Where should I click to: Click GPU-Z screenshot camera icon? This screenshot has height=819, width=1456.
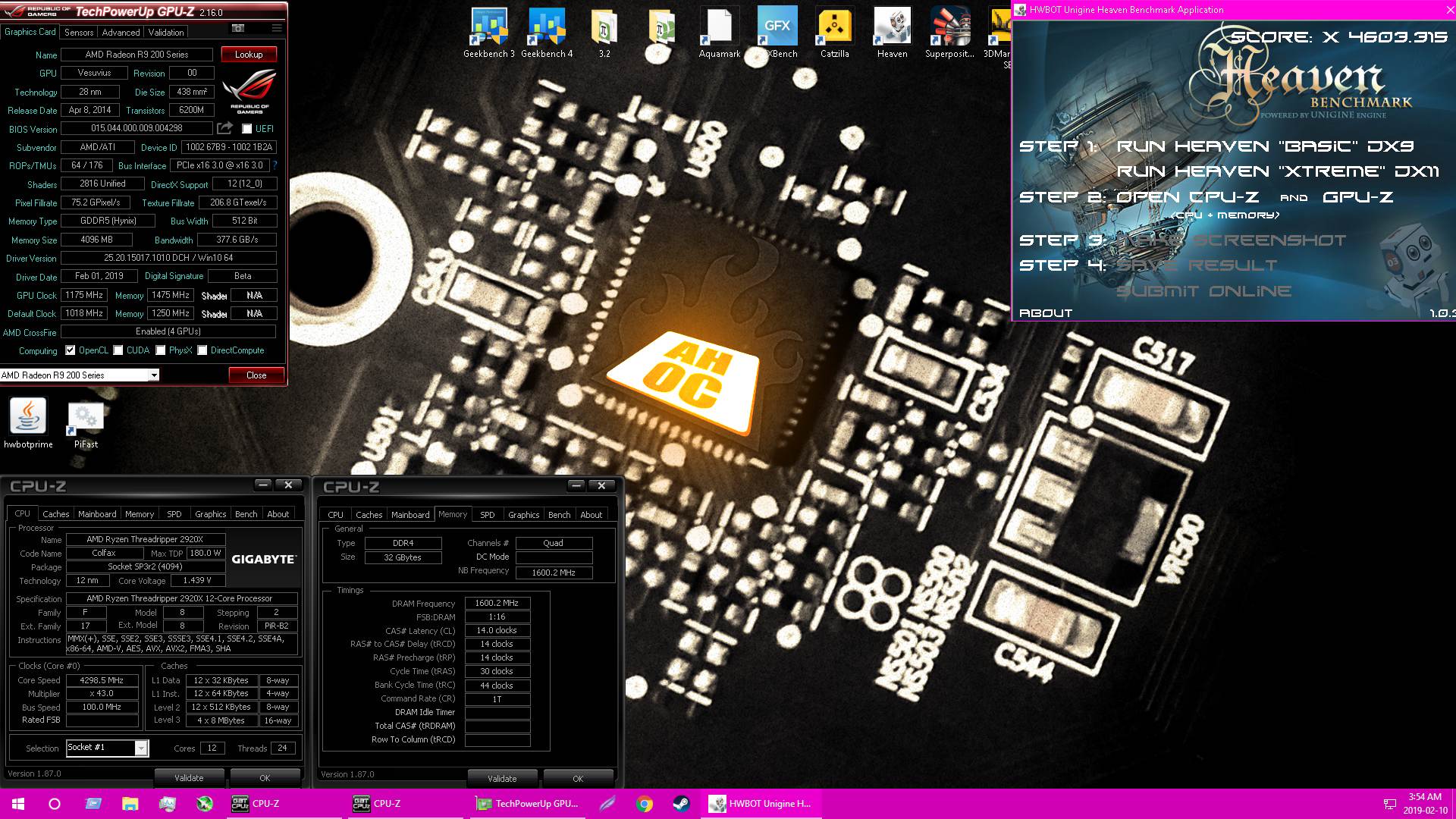click(x=238, y=28)
